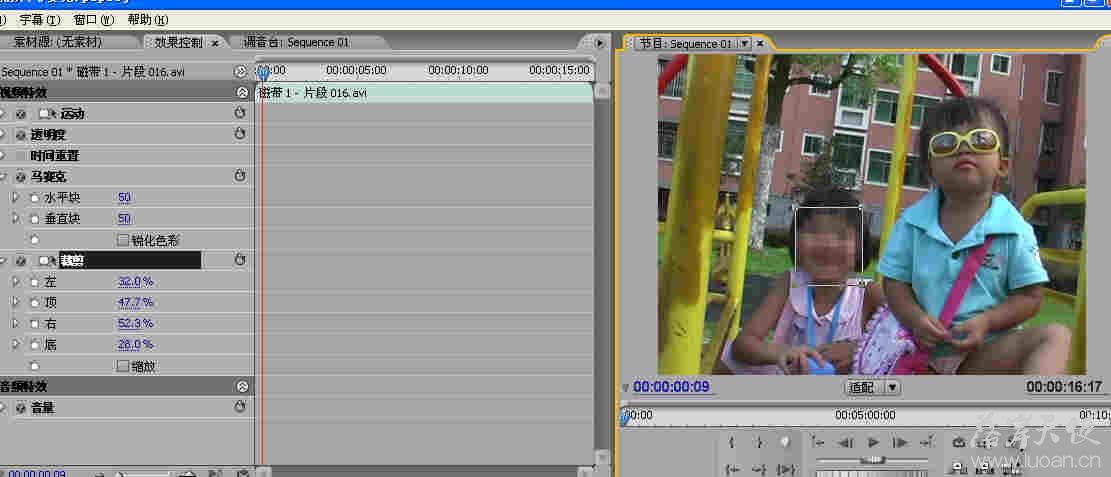Screen dimensions: 1111x477
Task: Reset the 运动 (Motion) effect
Action: (239, 113)
